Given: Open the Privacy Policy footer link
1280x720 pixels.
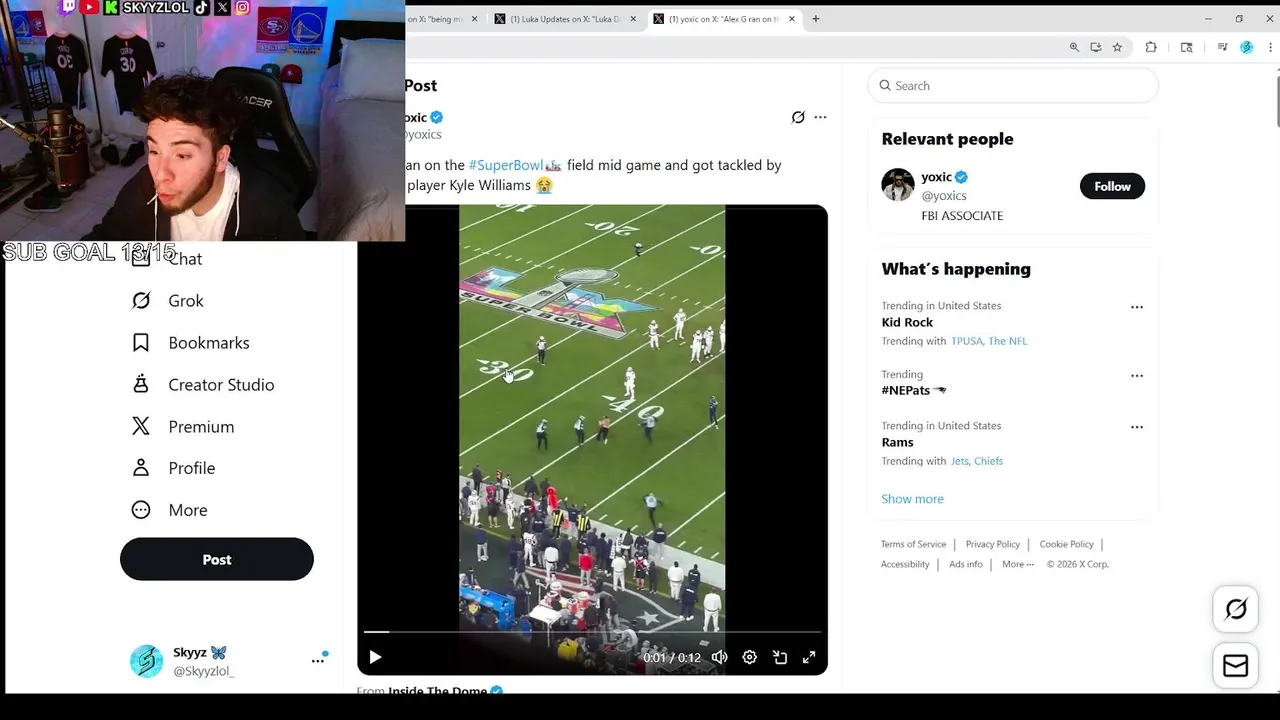Looking at the screenshot, I should point(993,544).
